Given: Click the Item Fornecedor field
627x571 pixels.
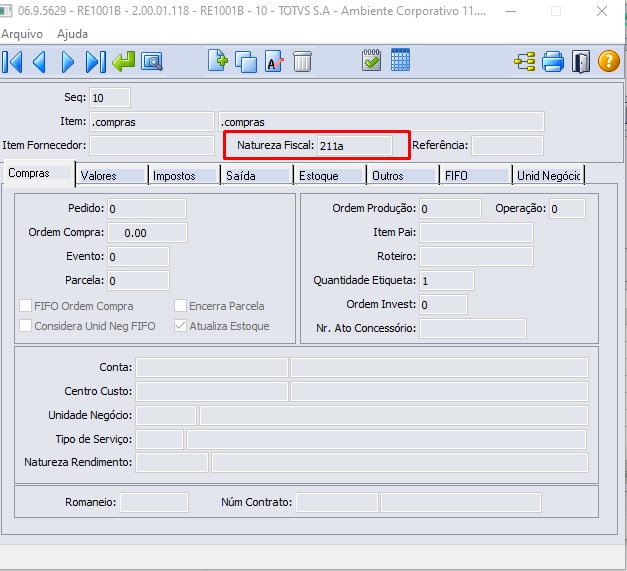Looking at the screenshot, I should pyautogui.click(x=152, y=145).
